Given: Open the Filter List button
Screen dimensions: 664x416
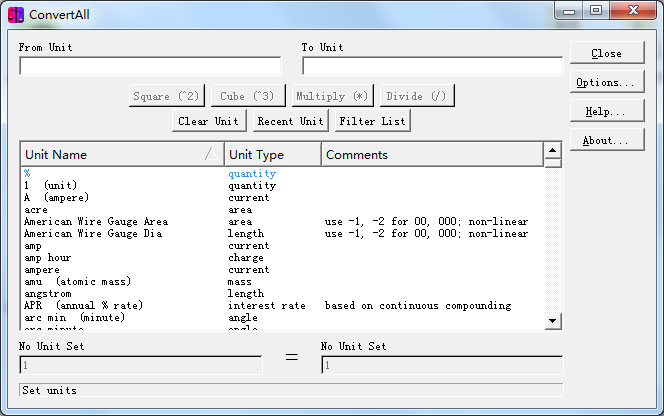Looking at the screenshot, I should 372,121.
